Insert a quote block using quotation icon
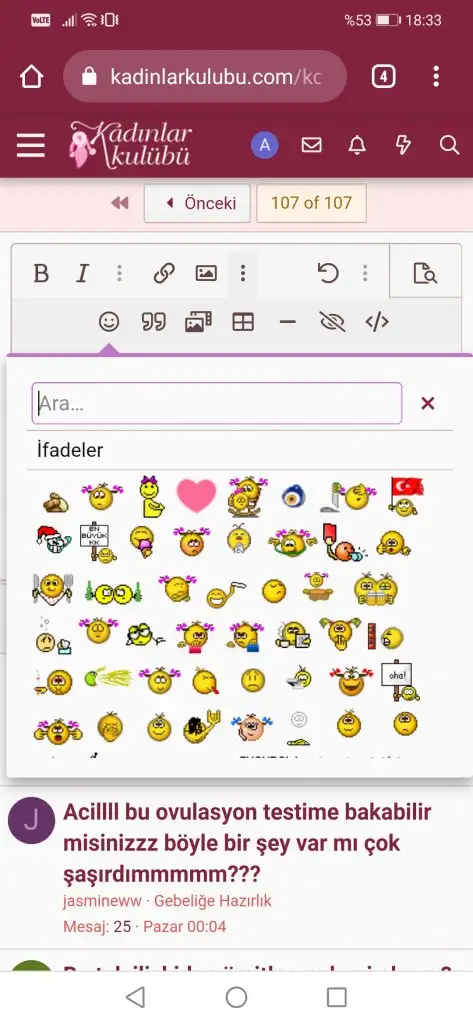This screenshot has height=1024, width=473. coord(154,321)
